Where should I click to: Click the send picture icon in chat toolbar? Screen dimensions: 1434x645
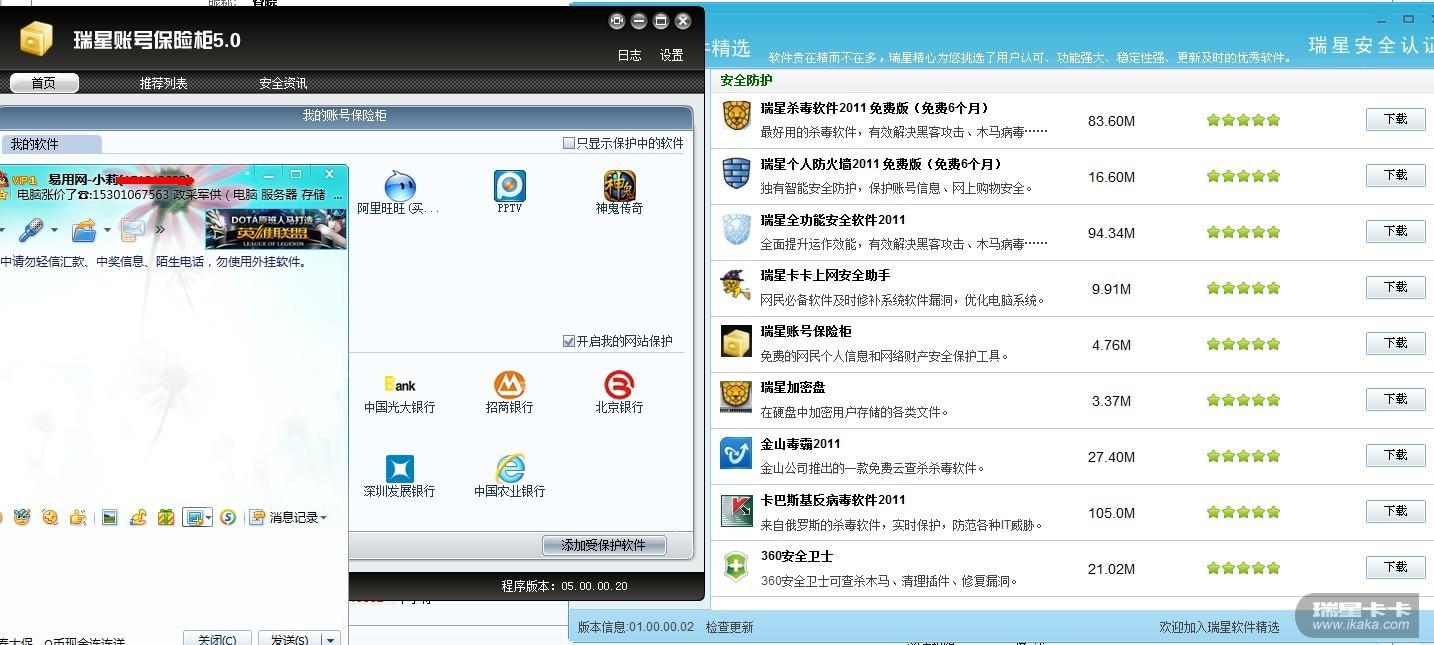(x=110, y=517)
